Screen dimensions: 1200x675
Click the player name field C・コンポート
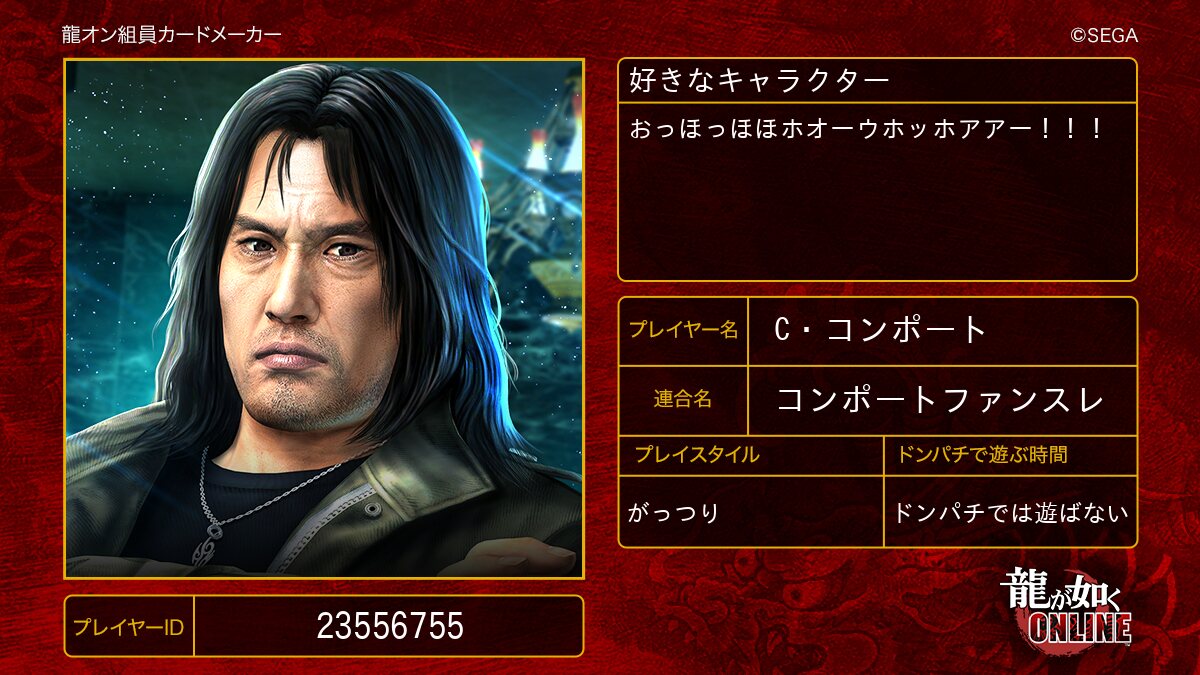coord(942,330)
